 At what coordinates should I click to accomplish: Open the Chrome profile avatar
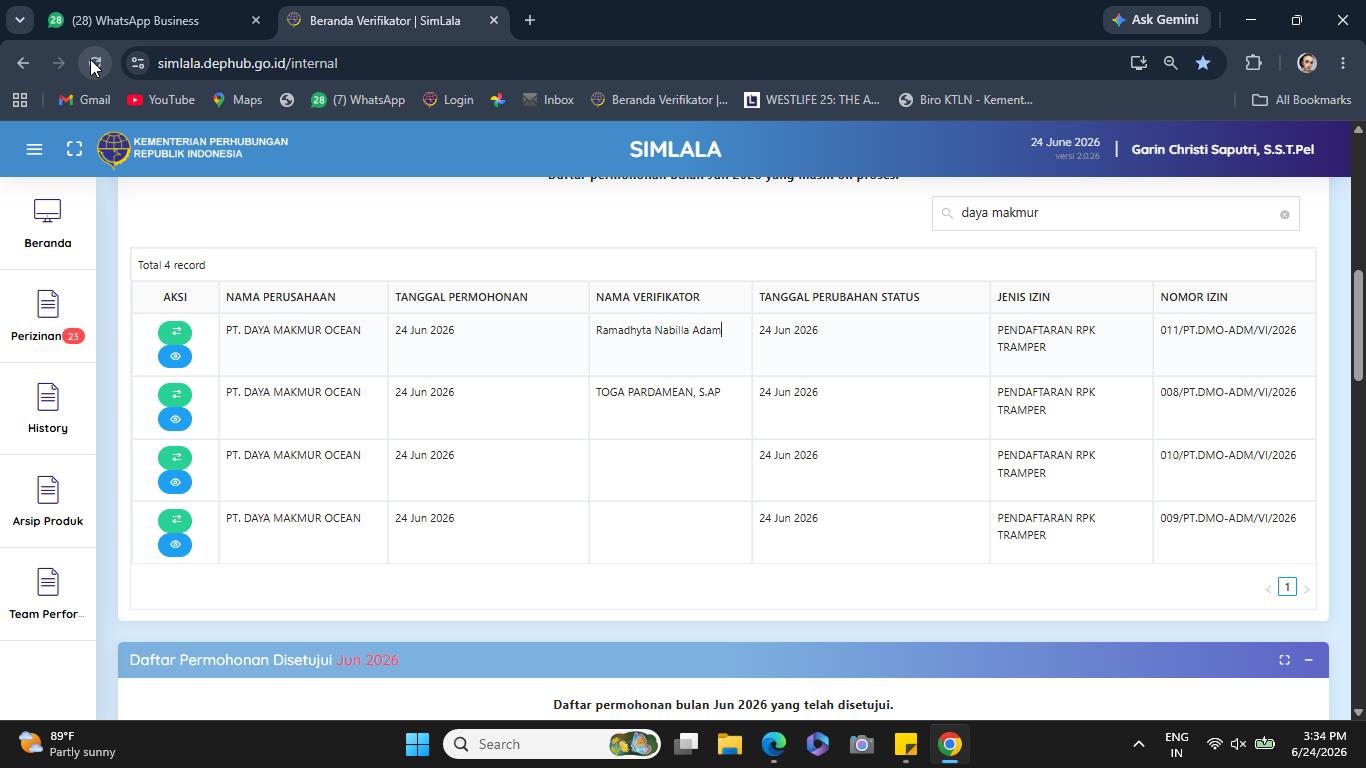(1306, 63)
